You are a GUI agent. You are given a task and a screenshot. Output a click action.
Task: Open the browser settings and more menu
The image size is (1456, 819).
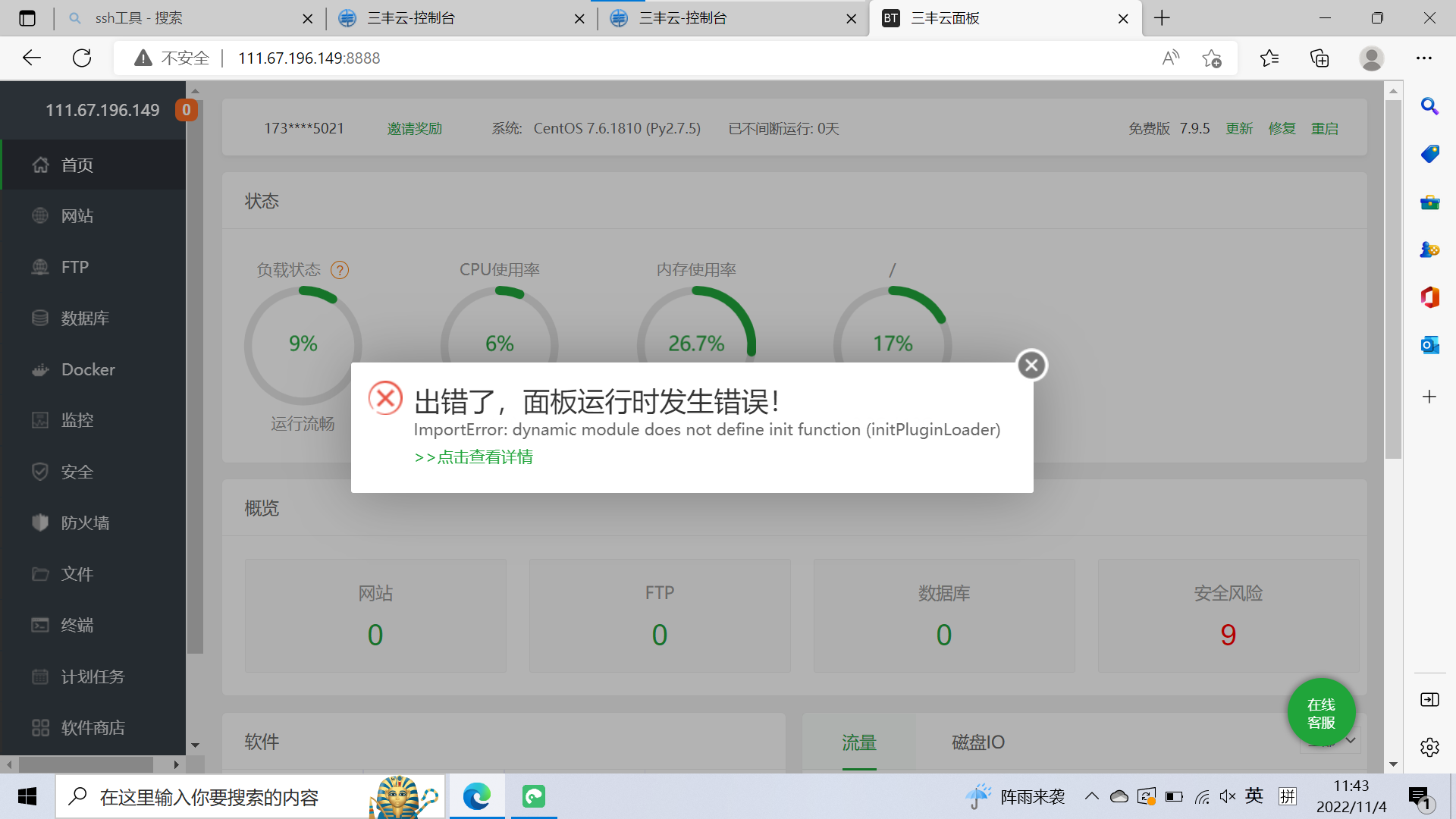[1424, 58]
